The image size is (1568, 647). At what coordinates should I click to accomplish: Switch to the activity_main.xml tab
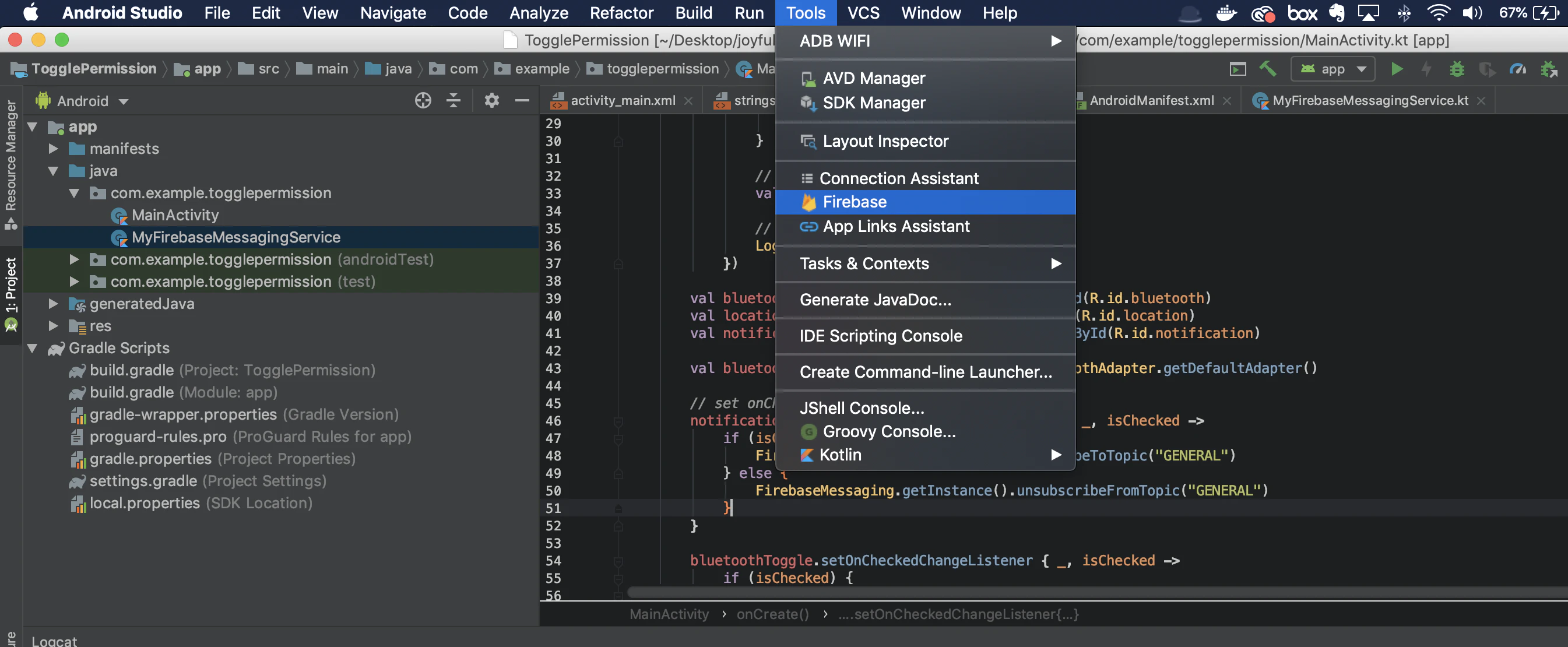[x=622, y=100]
